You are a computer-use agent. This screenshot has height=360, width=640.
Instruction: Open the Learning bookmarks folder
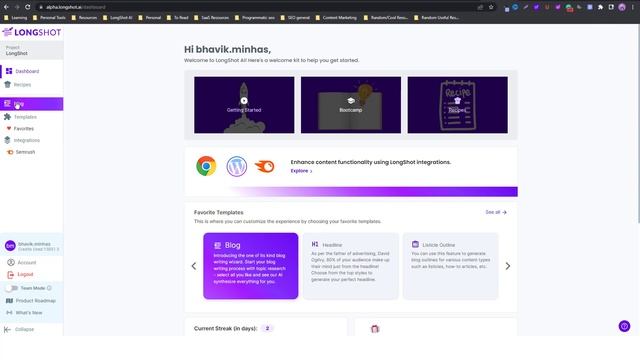click(x=16, y=18)
